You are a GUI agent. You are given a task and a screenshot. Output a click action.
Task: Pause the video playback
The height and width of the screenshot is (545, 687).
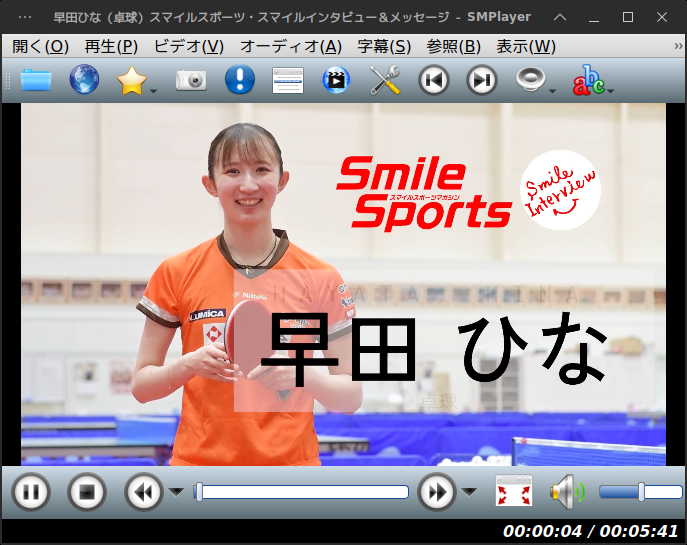pos(31,492)
